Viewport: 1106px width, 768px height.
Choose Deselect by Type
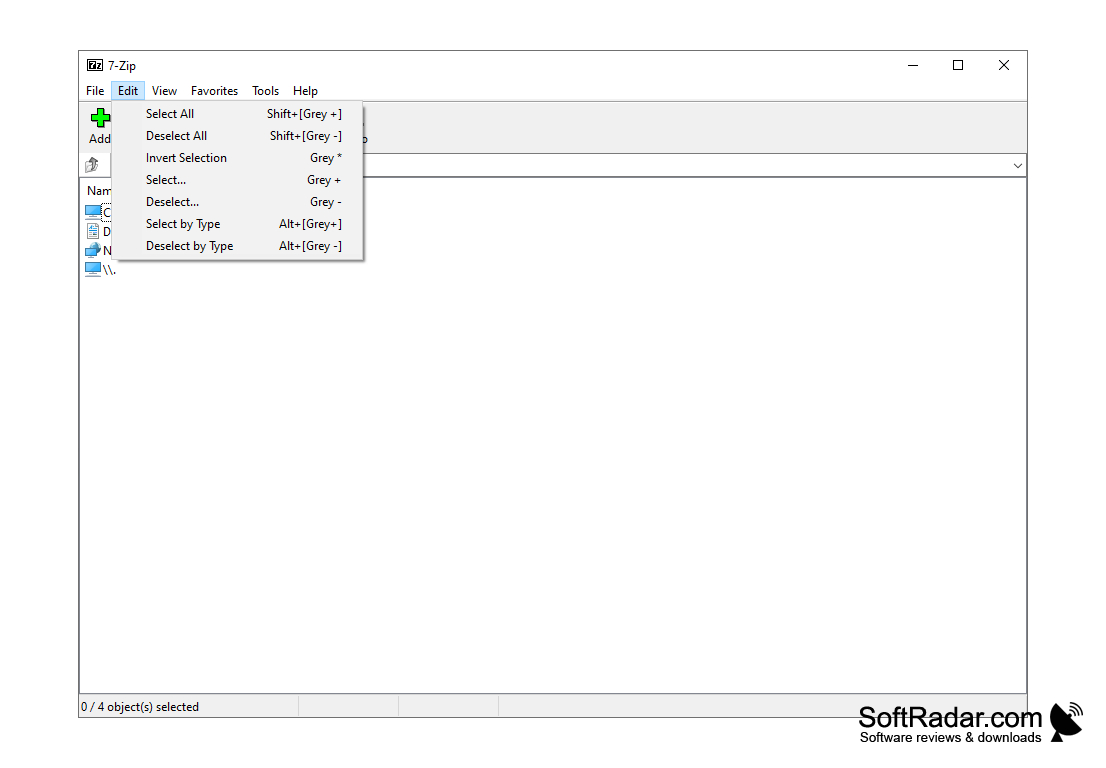click(189, 245)
